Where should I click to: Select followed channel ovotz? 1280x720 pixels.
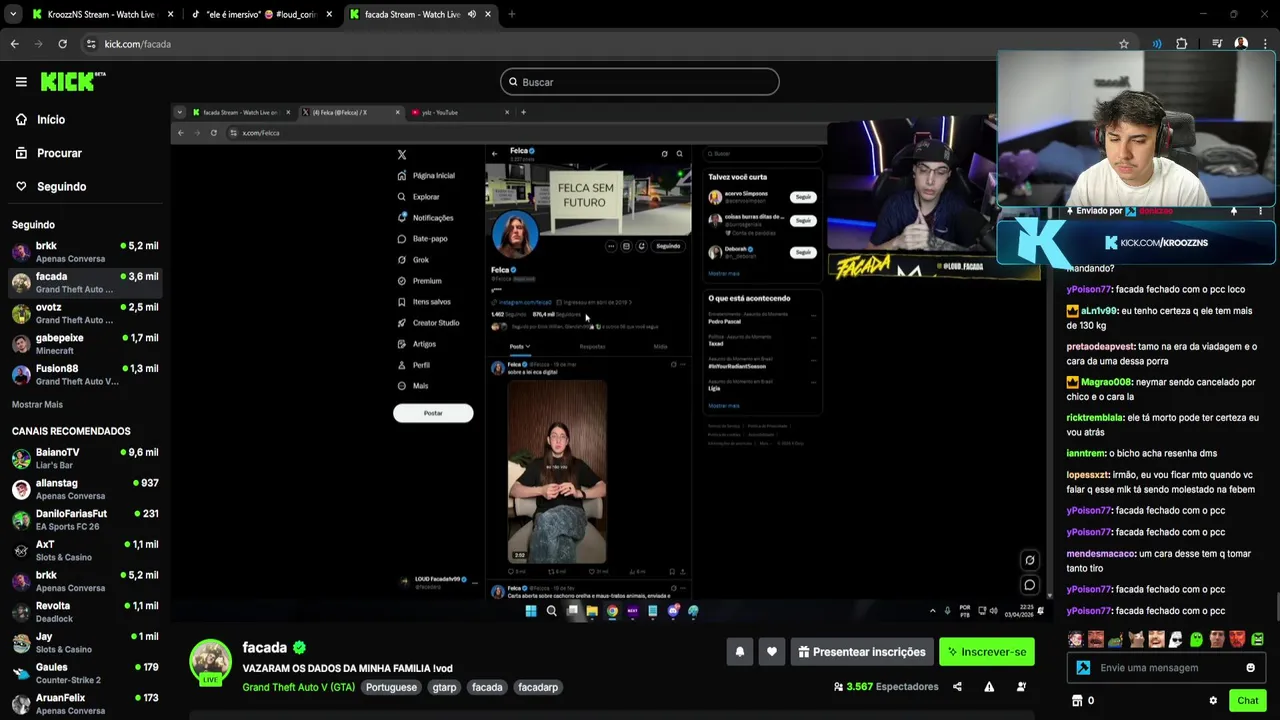point(85,313)
